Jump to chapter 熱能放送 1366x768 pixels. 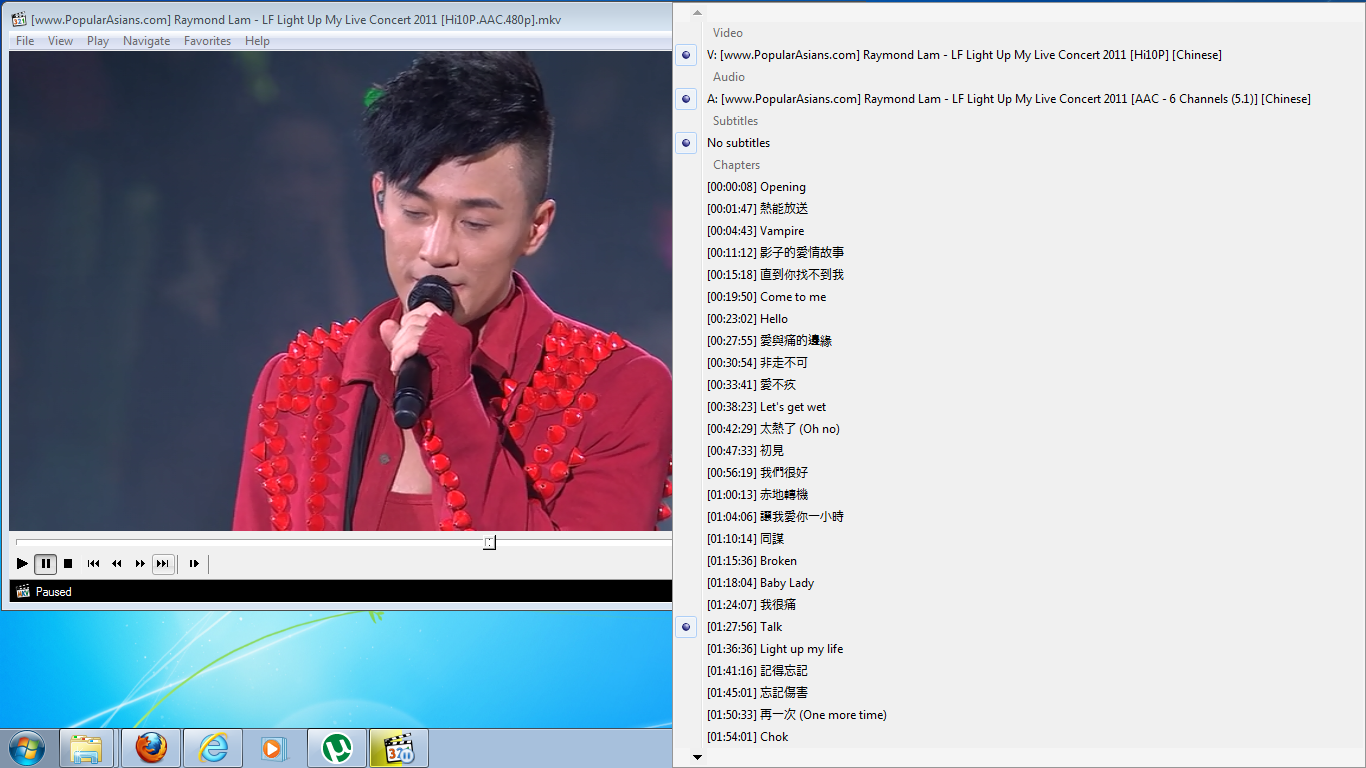[1019, 209]
